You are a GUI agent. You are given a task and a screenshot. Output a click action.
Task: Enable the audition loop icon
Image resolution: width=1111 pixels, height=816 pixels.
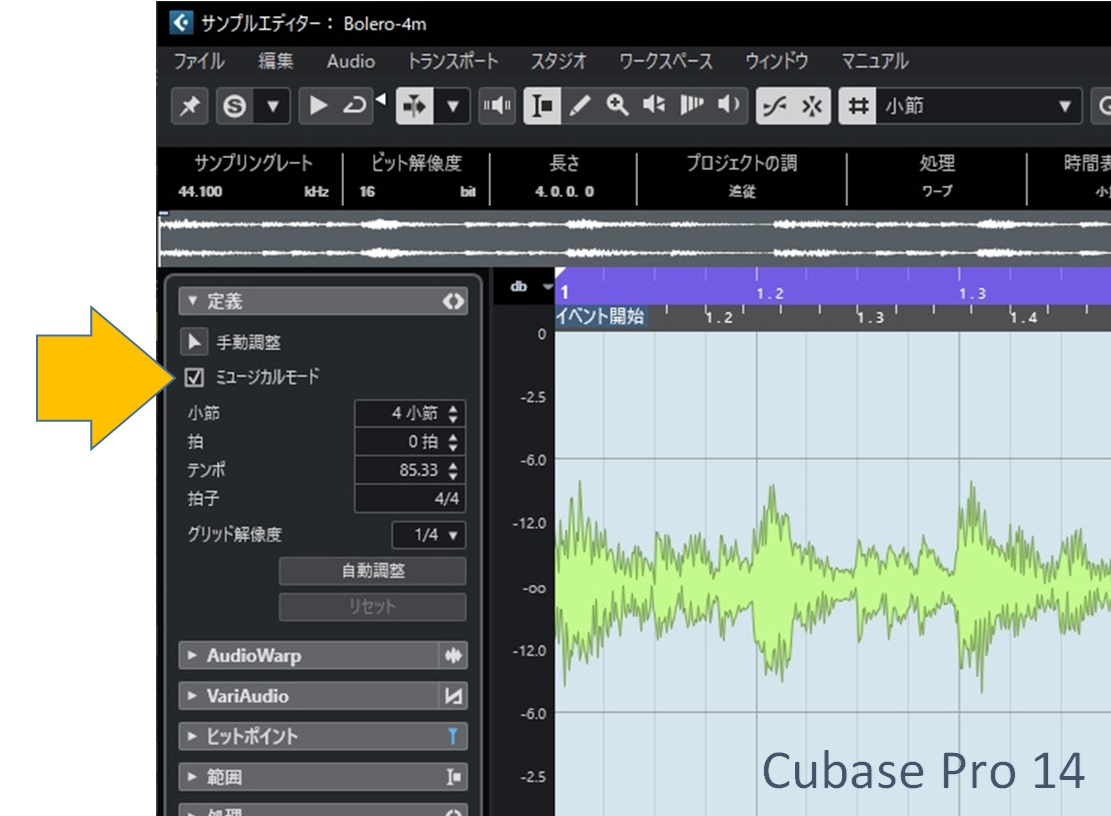[x=354, y=106]
